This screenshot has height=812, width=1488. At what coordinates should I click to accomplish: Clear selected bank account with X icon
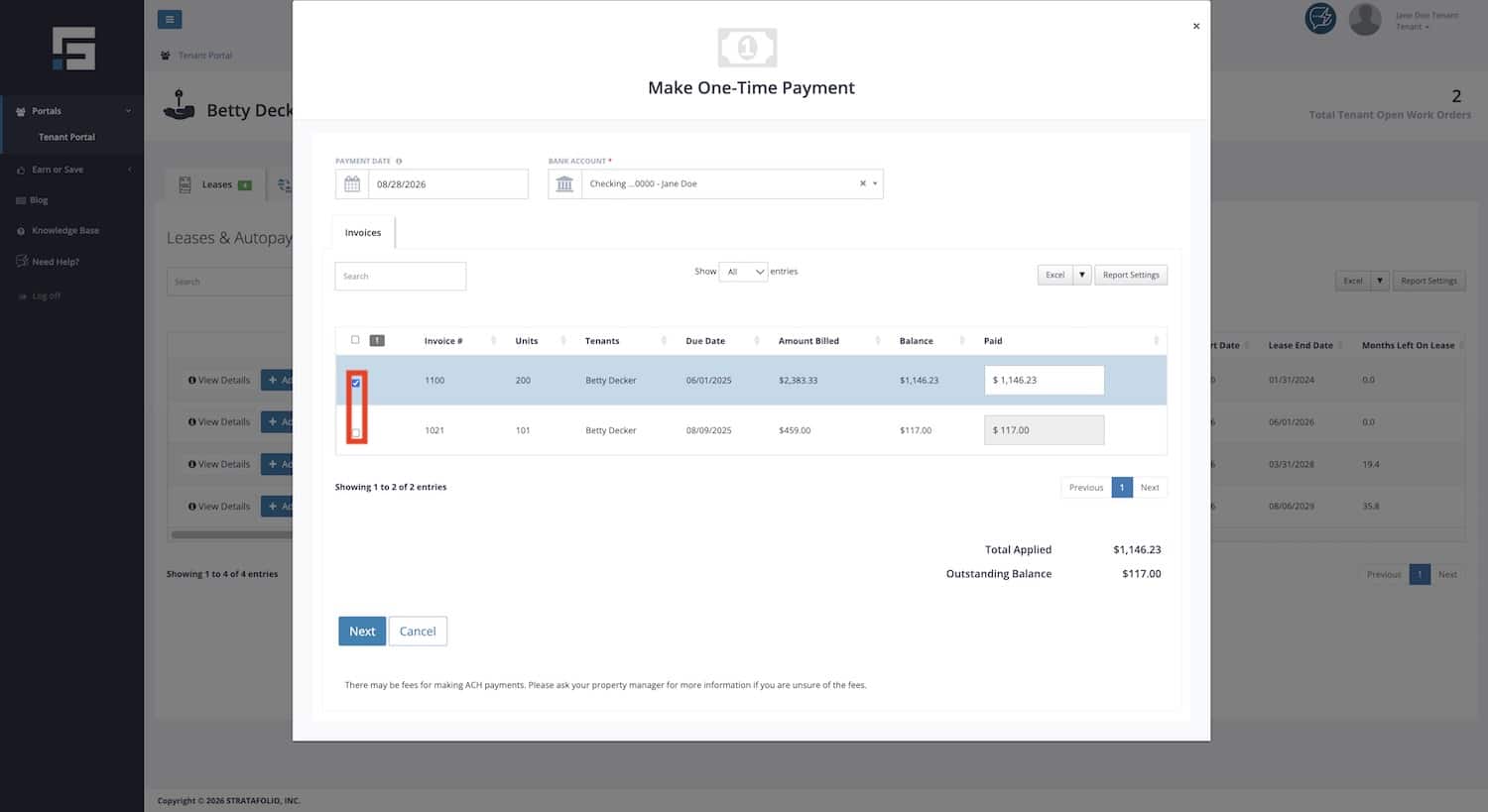pyautogui.click(x=863, y=183)
